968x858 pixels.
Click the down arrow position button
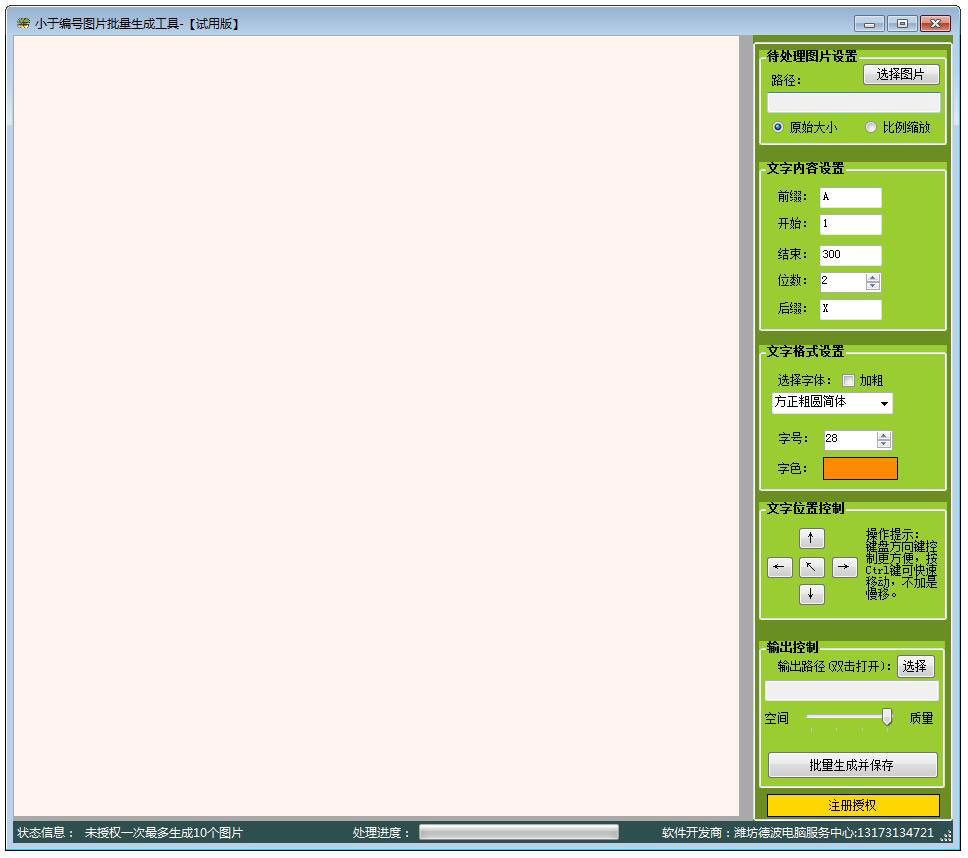811,594
